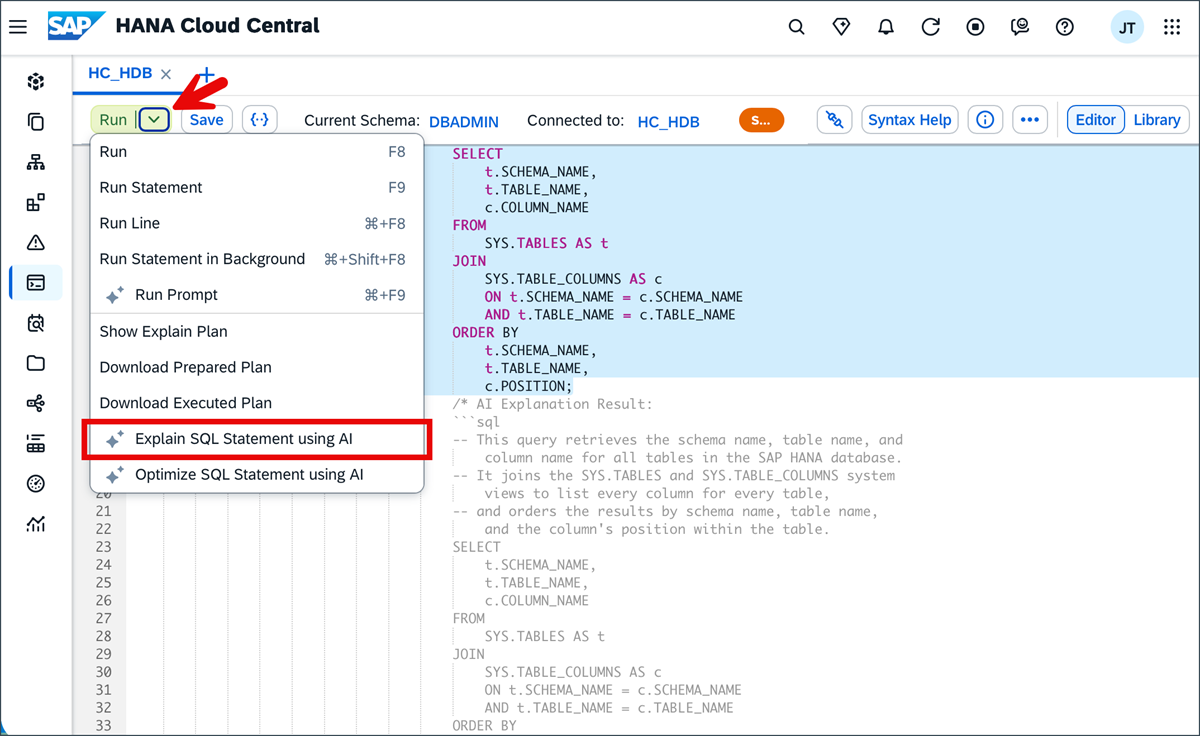Choose Run Statement in Background
Viewport: 1200px width, 736px height.
(257, 259)
